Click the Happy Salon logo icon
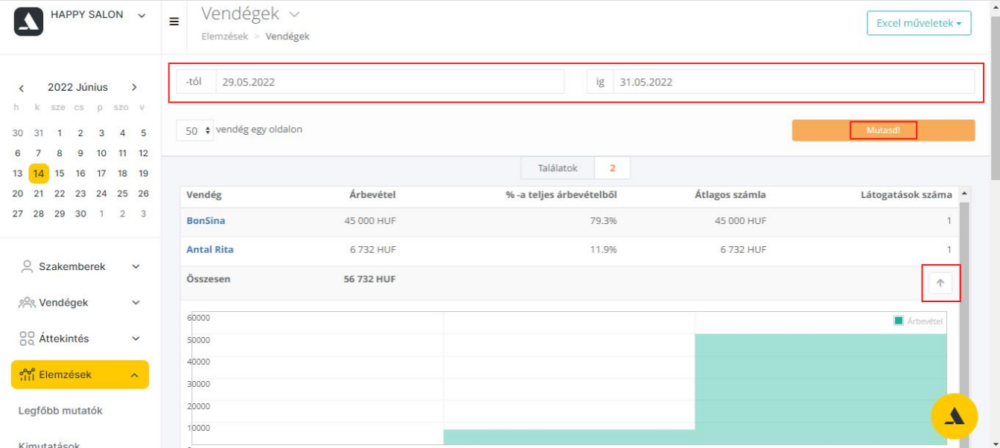Image resolution: width=1000 pixels, height=448 pixels. click(29, 21)
